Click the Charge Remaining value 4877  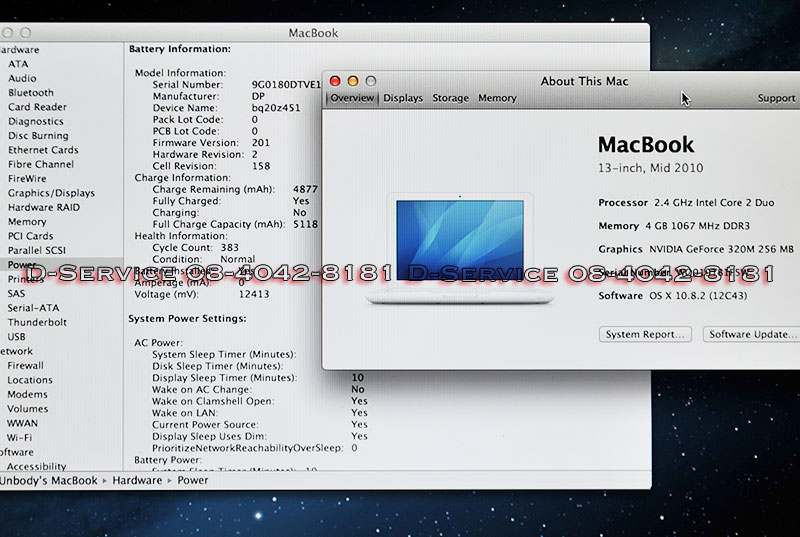305,189
